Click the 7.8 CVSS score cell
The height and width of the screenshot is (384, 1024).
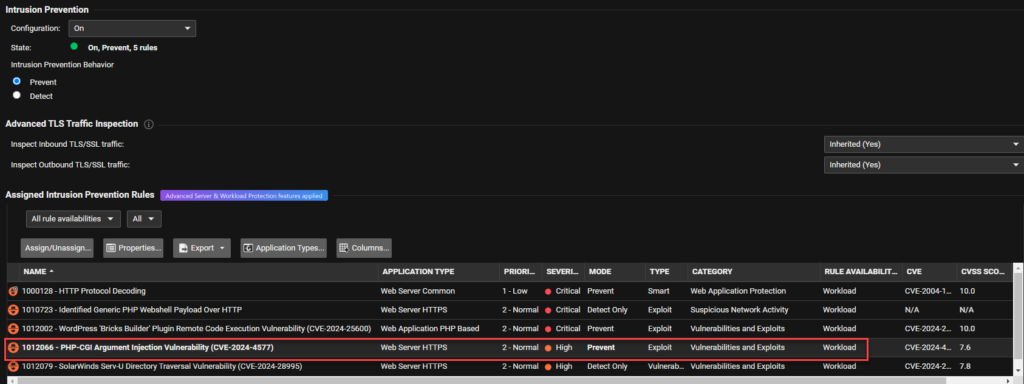(x=965, y=366)
